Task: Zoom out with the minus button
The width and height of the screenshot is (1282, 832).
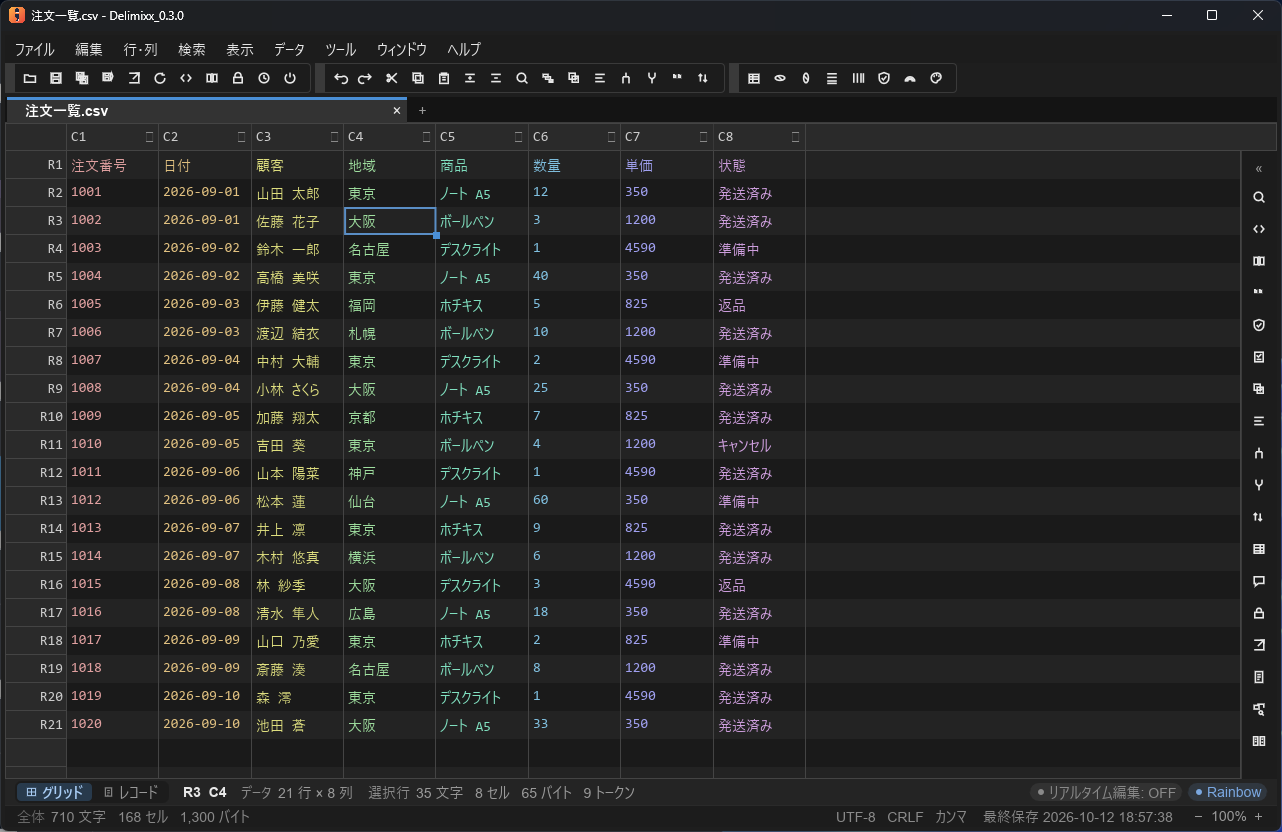Action: coord(1198,817)
